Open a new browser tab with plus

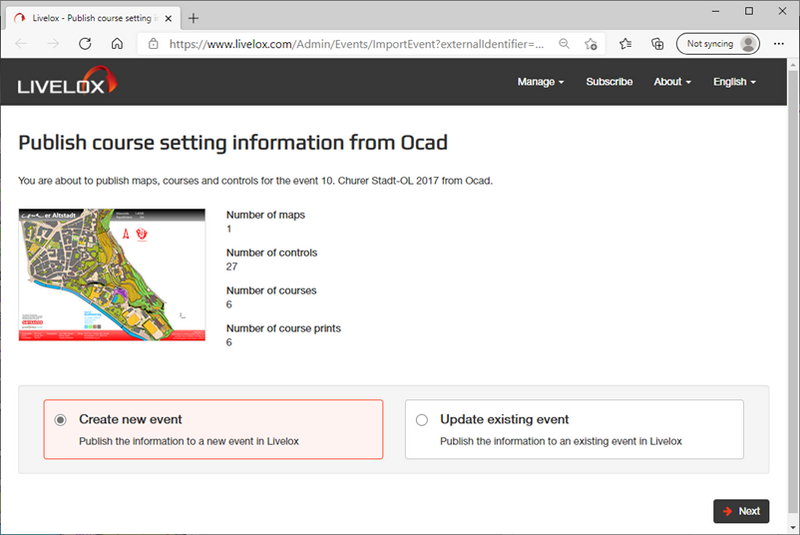point(193,18)
